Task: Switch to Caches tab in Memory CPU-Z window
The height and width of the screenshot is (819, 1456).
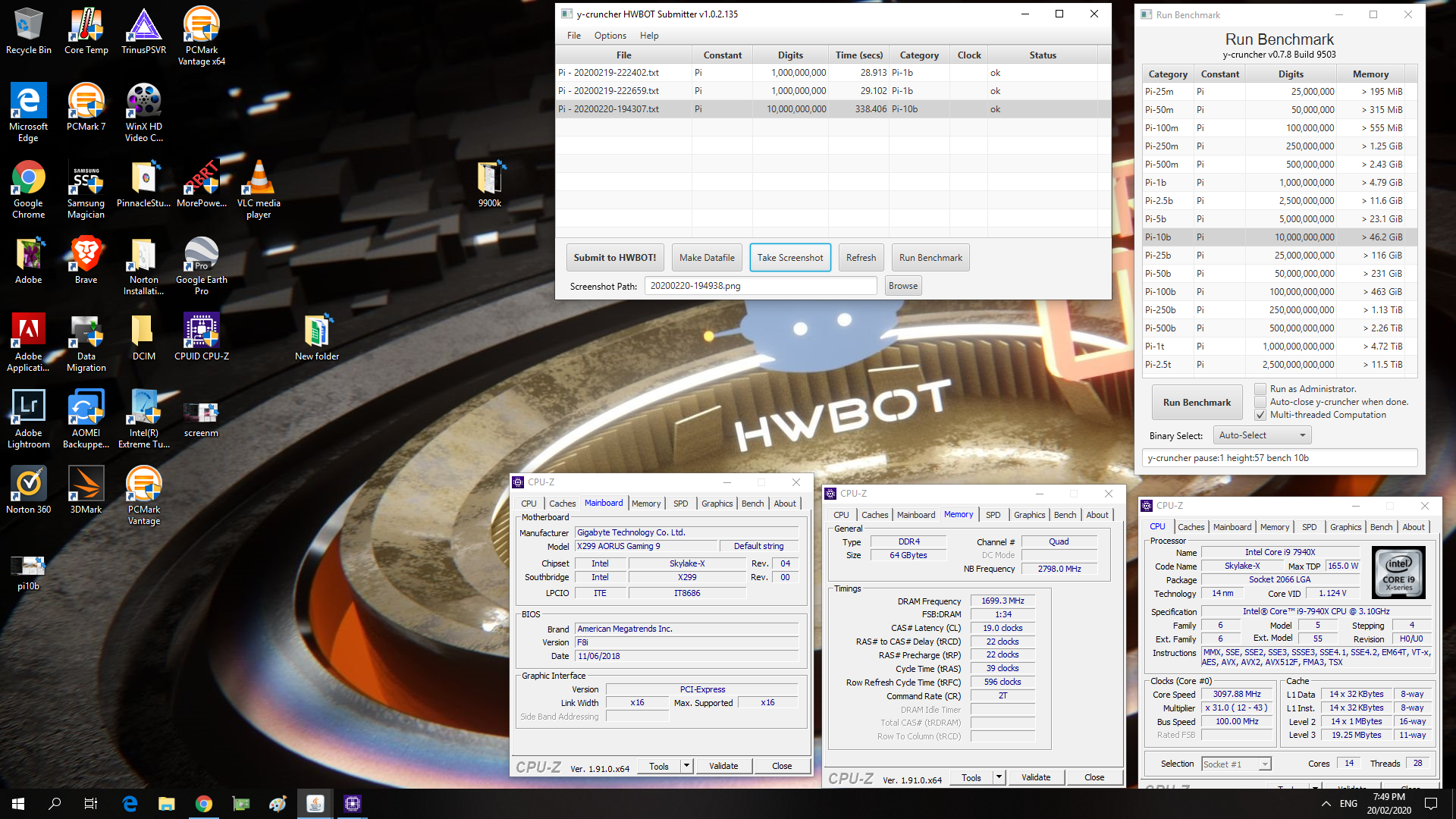Action: pyautogui.click(x=874, y=515)
